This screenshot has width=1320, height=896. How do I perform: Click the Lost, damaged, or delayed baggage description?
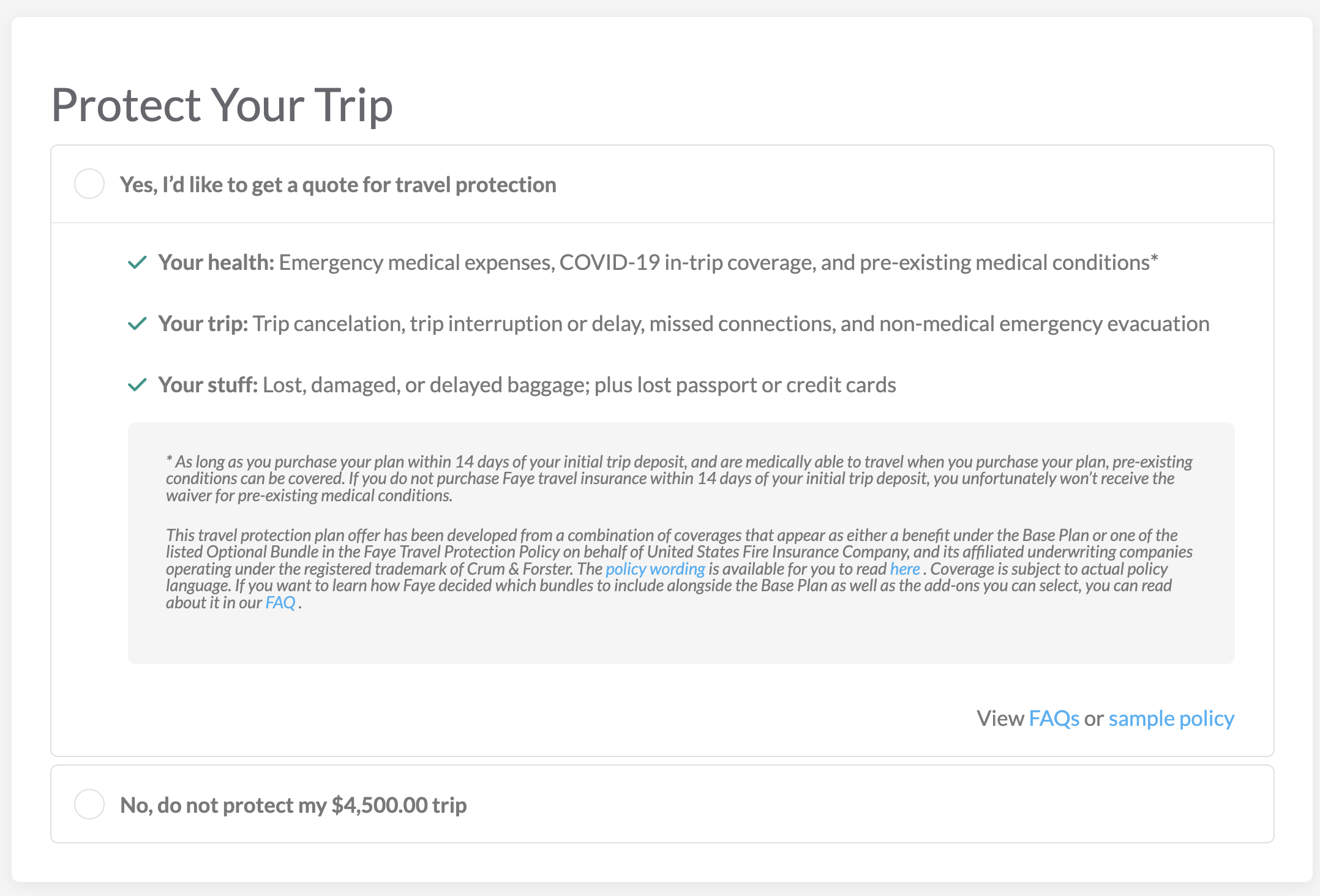click(579, 385)
